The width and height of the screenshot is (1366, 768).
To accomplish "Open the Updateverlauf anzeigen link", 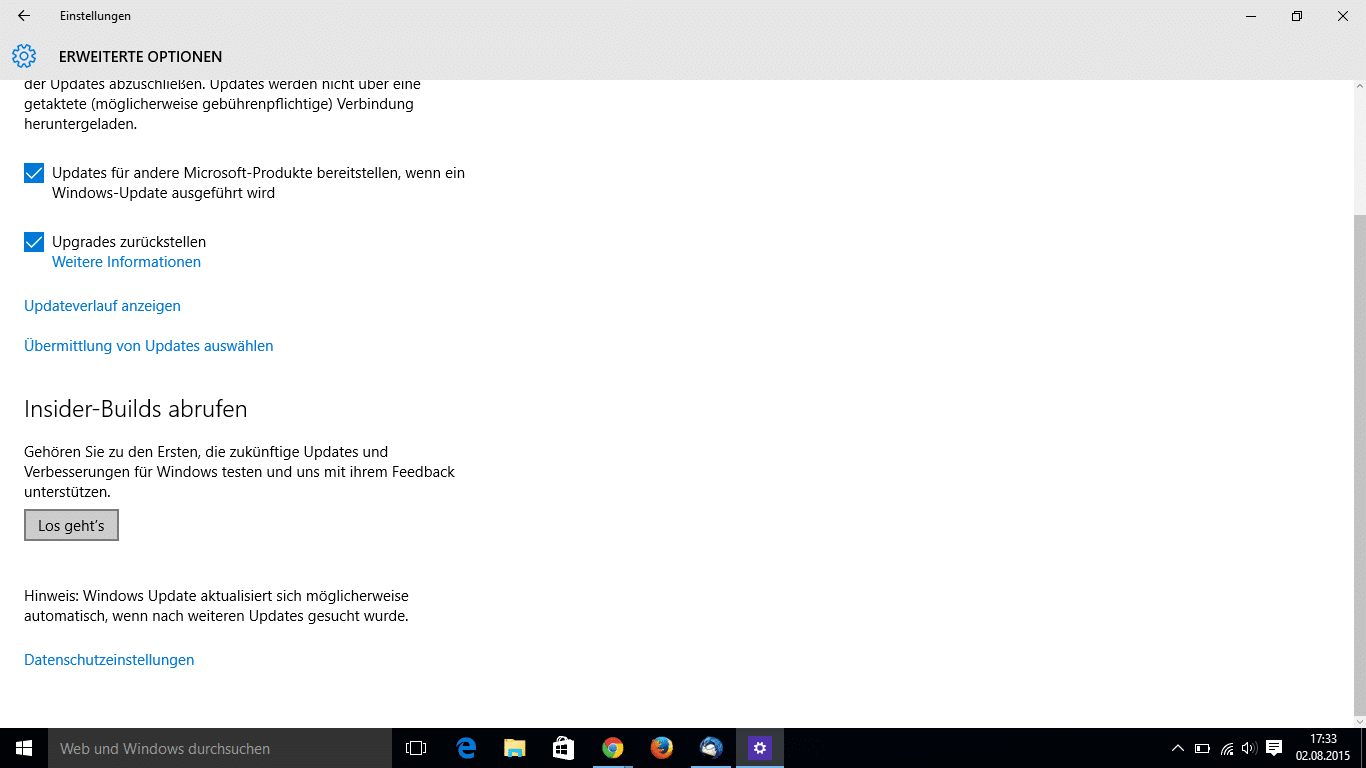I will tap(102, 306).
